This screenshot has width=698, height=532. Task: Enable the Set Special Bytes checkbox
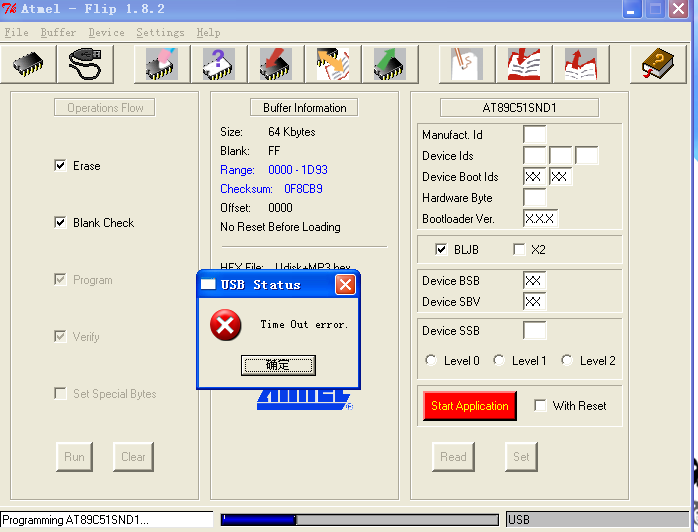60,393
